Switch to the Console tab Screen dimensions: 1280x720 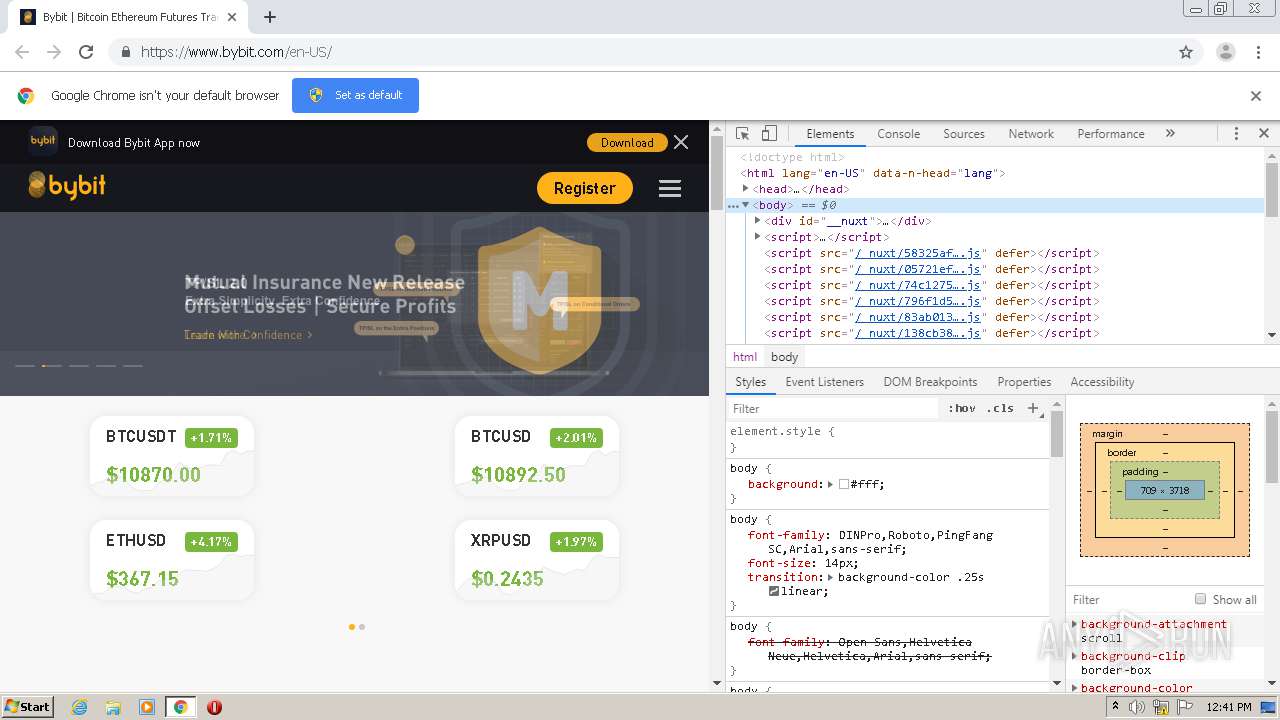898,133
